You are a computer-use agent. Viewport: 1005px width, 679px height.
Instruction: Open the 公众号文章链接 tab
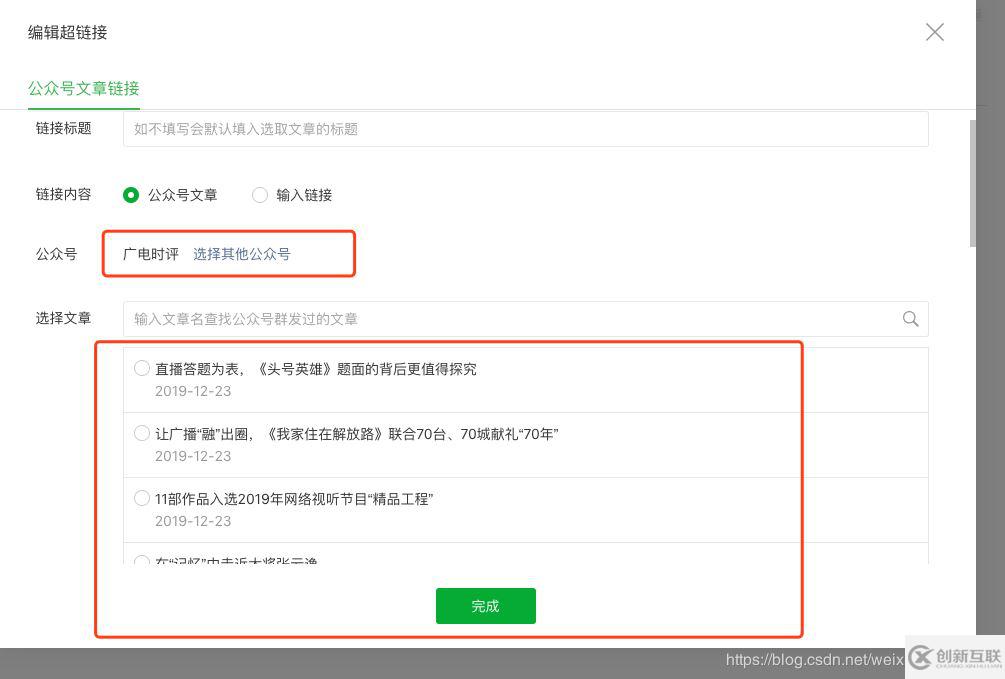pos(83,88)
